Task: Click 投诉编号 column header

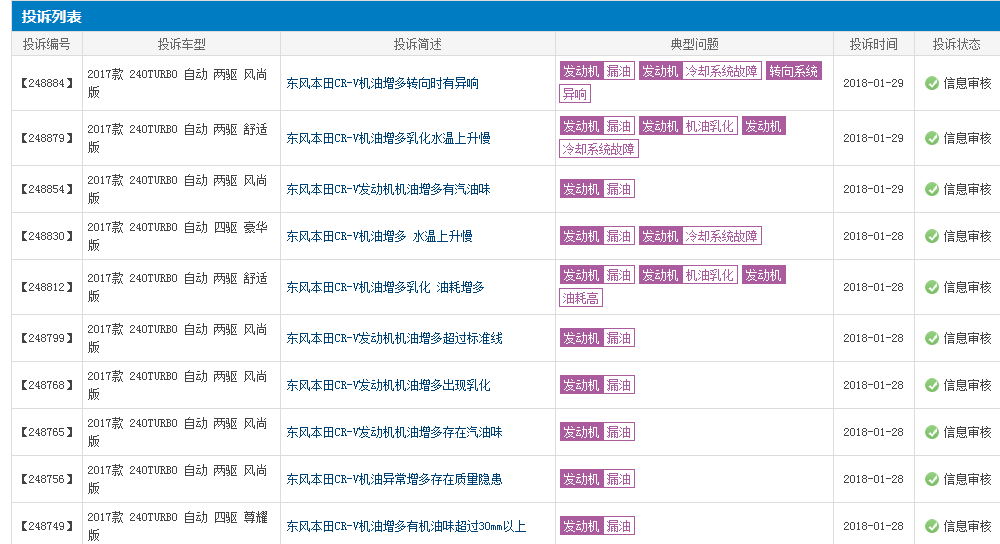Action: tap(47, 44)
